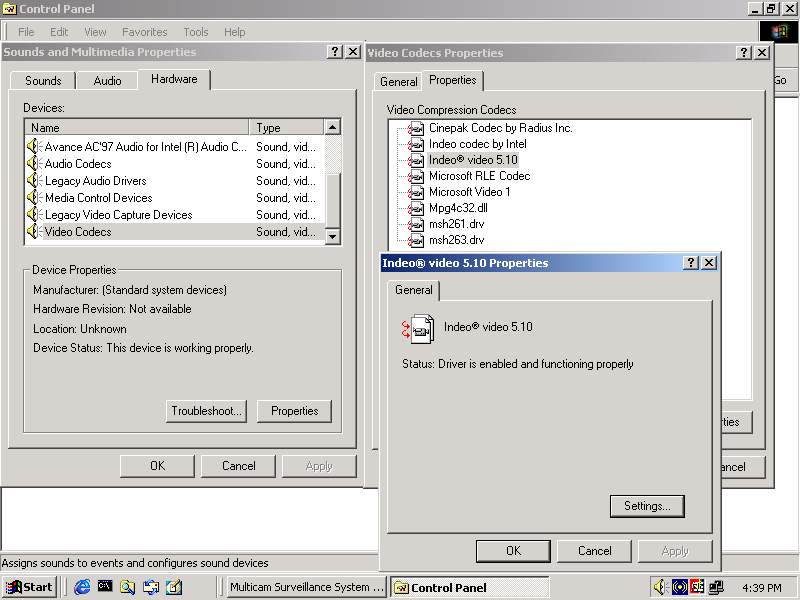This screenshot has width=800, height=600.
Task: Click the codec icon for Indeo codec by Intel
Action: [416, 144]
